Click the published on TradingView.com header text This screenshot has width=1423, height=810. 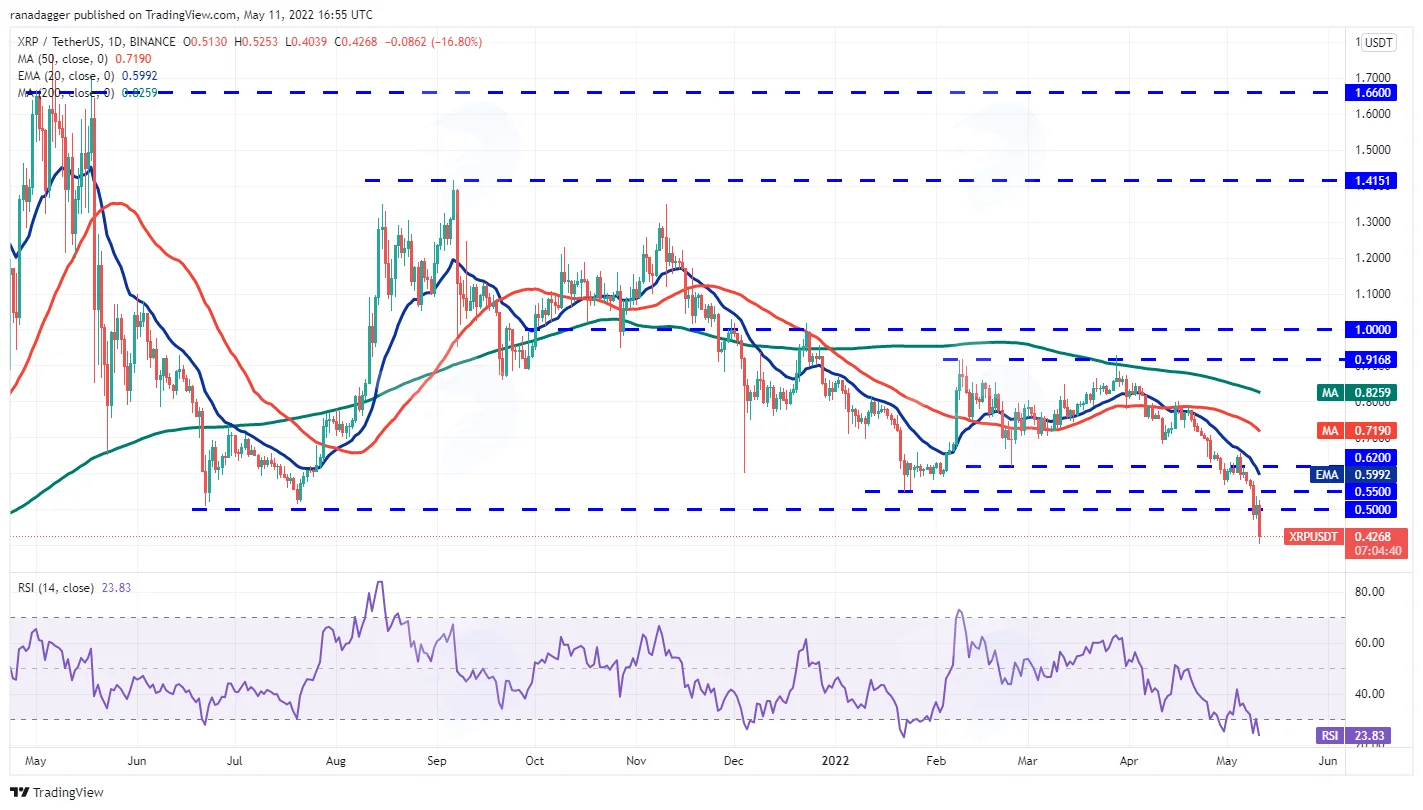point(192,15)
